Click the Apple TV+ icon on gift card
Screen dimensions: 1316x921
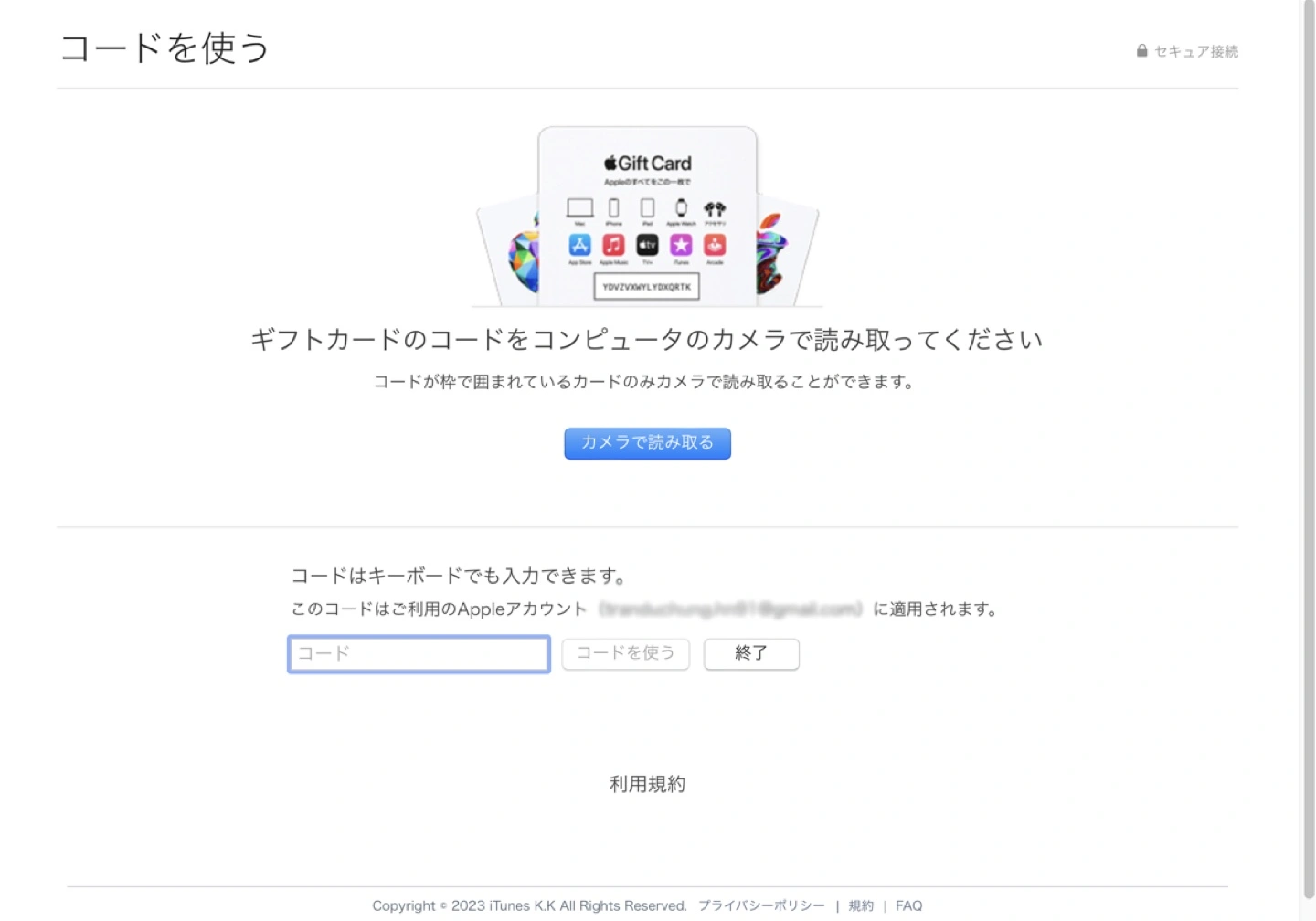[x=647, y=245]
